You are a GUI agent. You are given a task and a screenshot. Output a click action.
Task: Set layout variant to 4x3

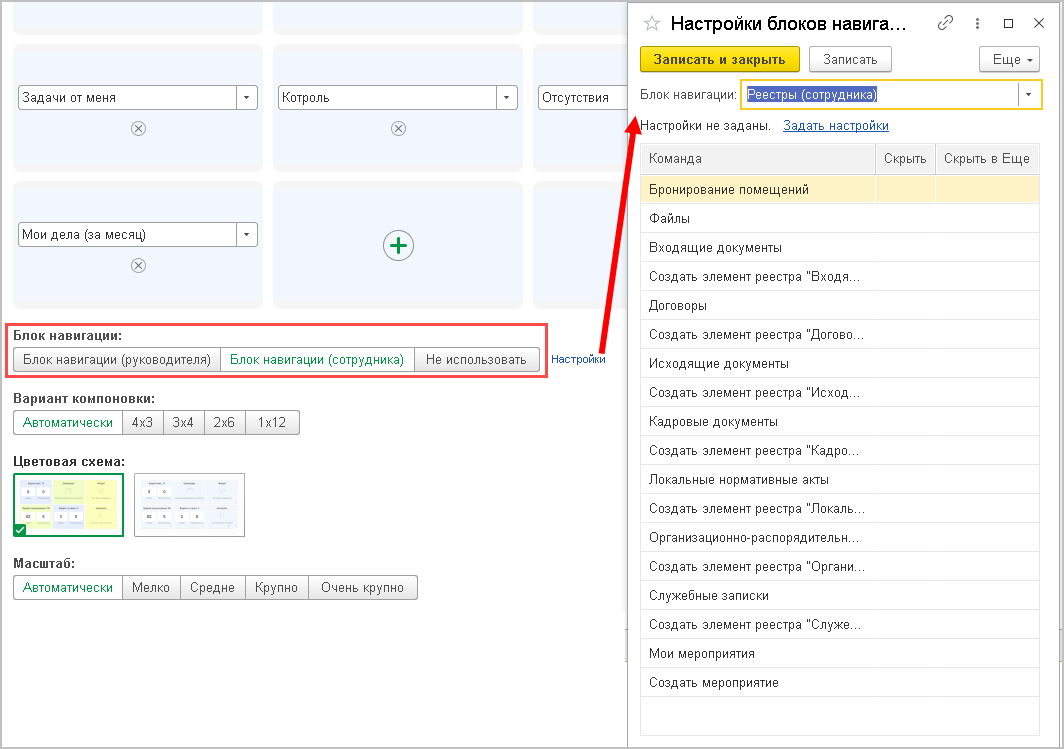click(142, 423)
